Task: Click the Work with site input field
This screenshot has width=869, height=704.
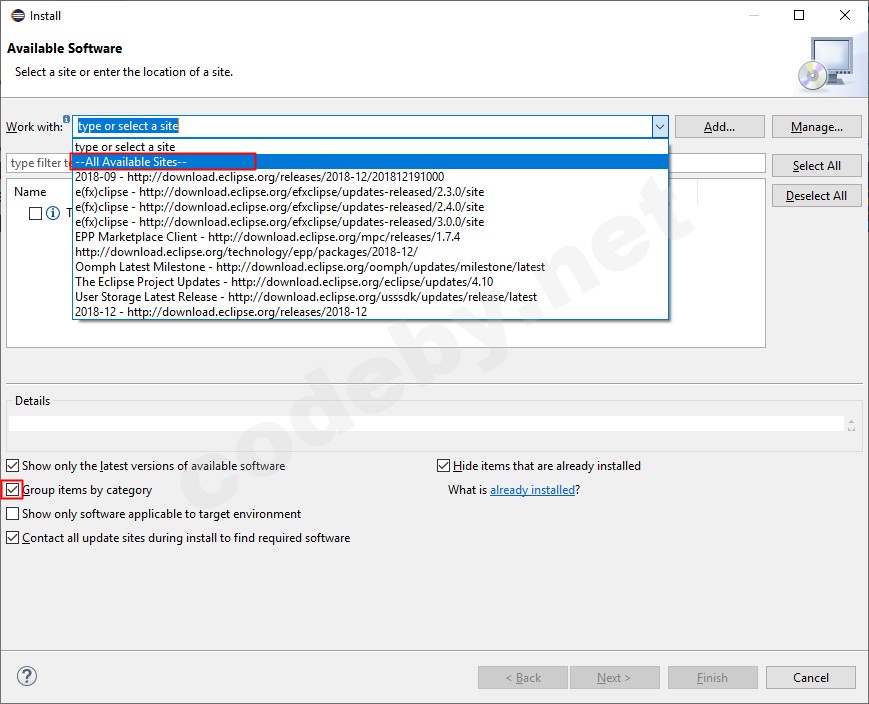Action: (363, 126)
